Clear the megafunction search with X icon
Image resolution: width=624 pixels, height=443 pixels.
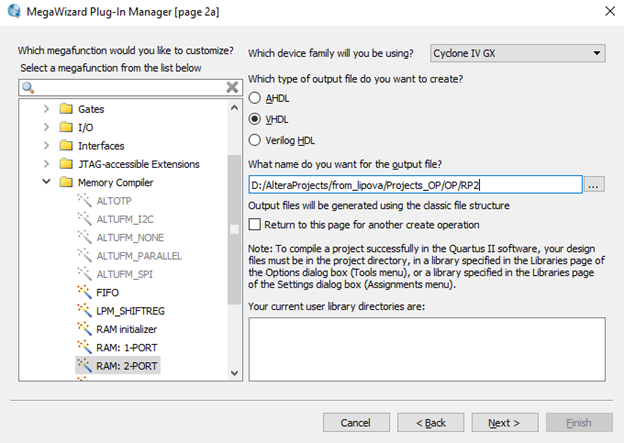[232, 87]
